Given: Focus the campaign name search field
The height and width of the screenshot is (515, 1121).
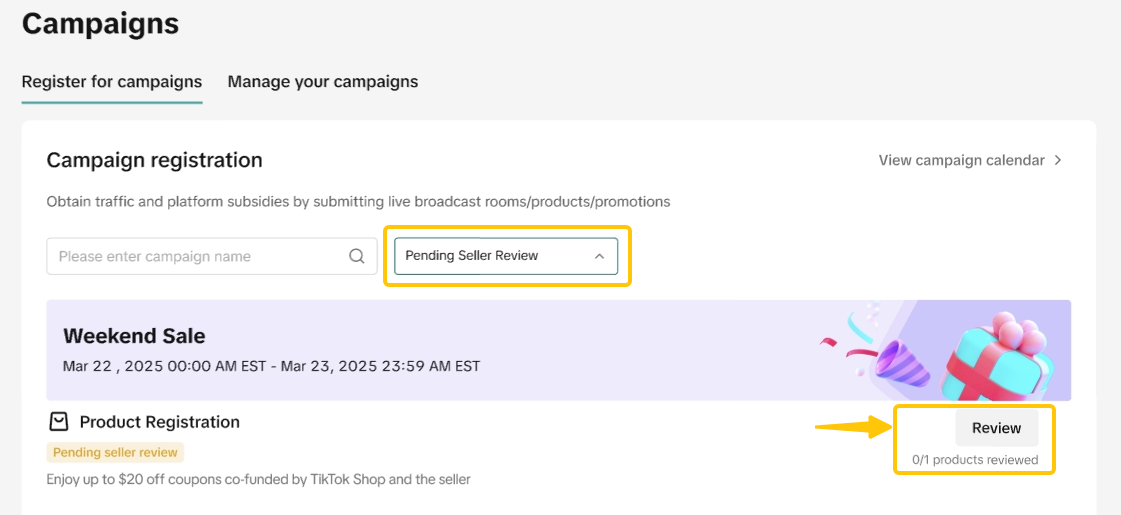Looking at the screenshot, I should (195, 256).
